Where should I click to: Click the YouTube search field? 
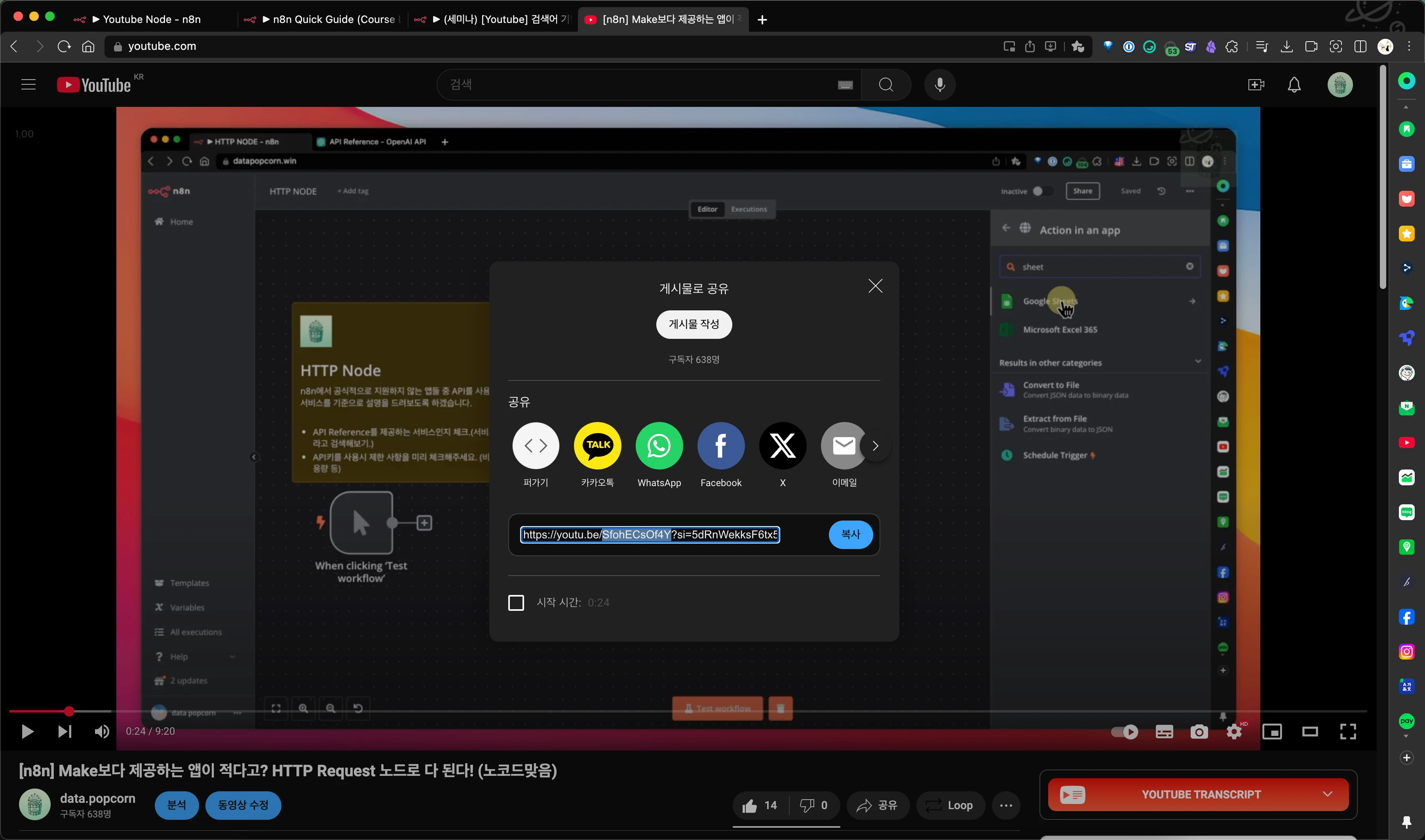tap(640, 85)
